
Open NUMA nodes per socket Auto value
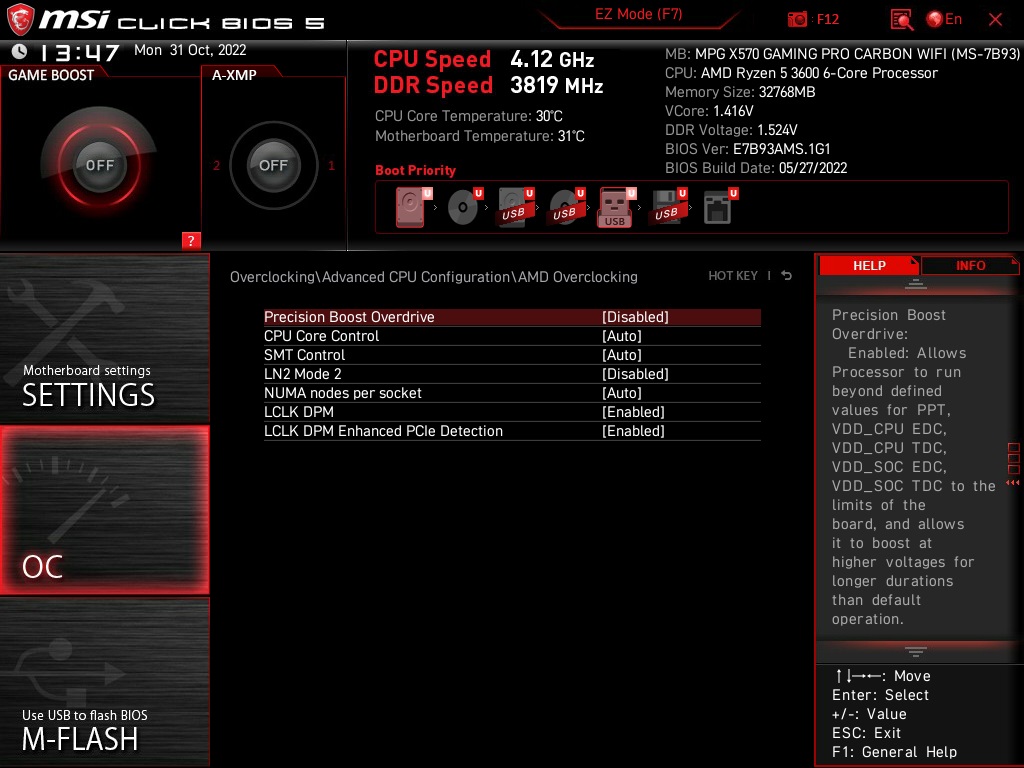[x=622, y=392]
